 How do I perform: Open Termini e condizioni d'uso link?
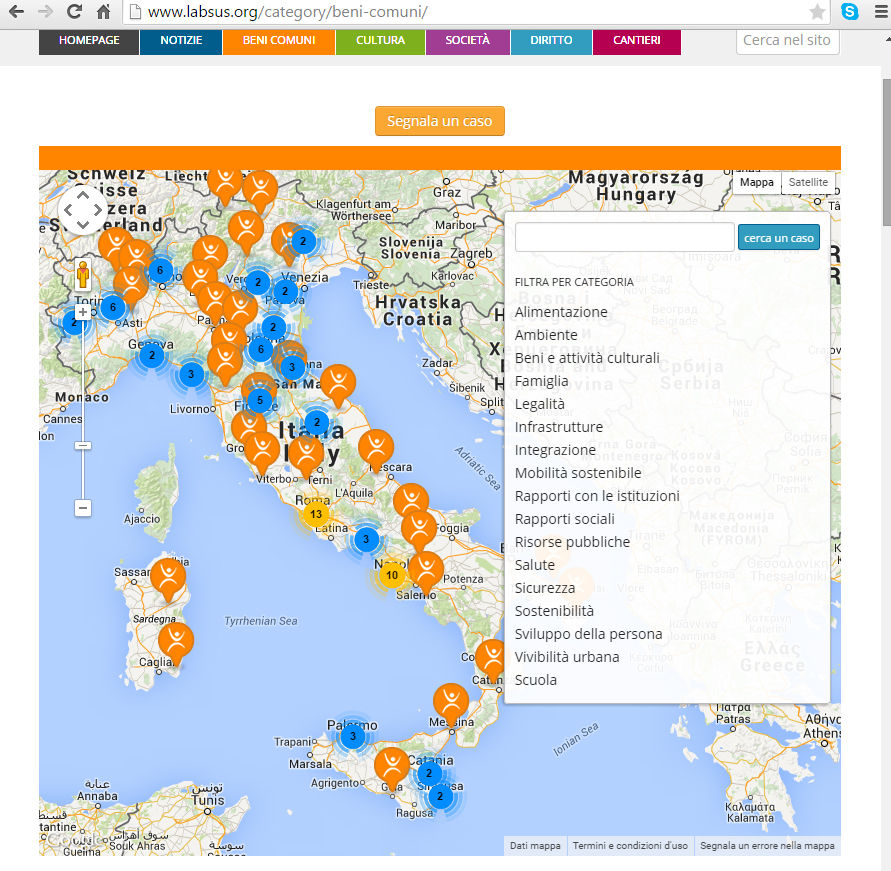pos(630,846)
